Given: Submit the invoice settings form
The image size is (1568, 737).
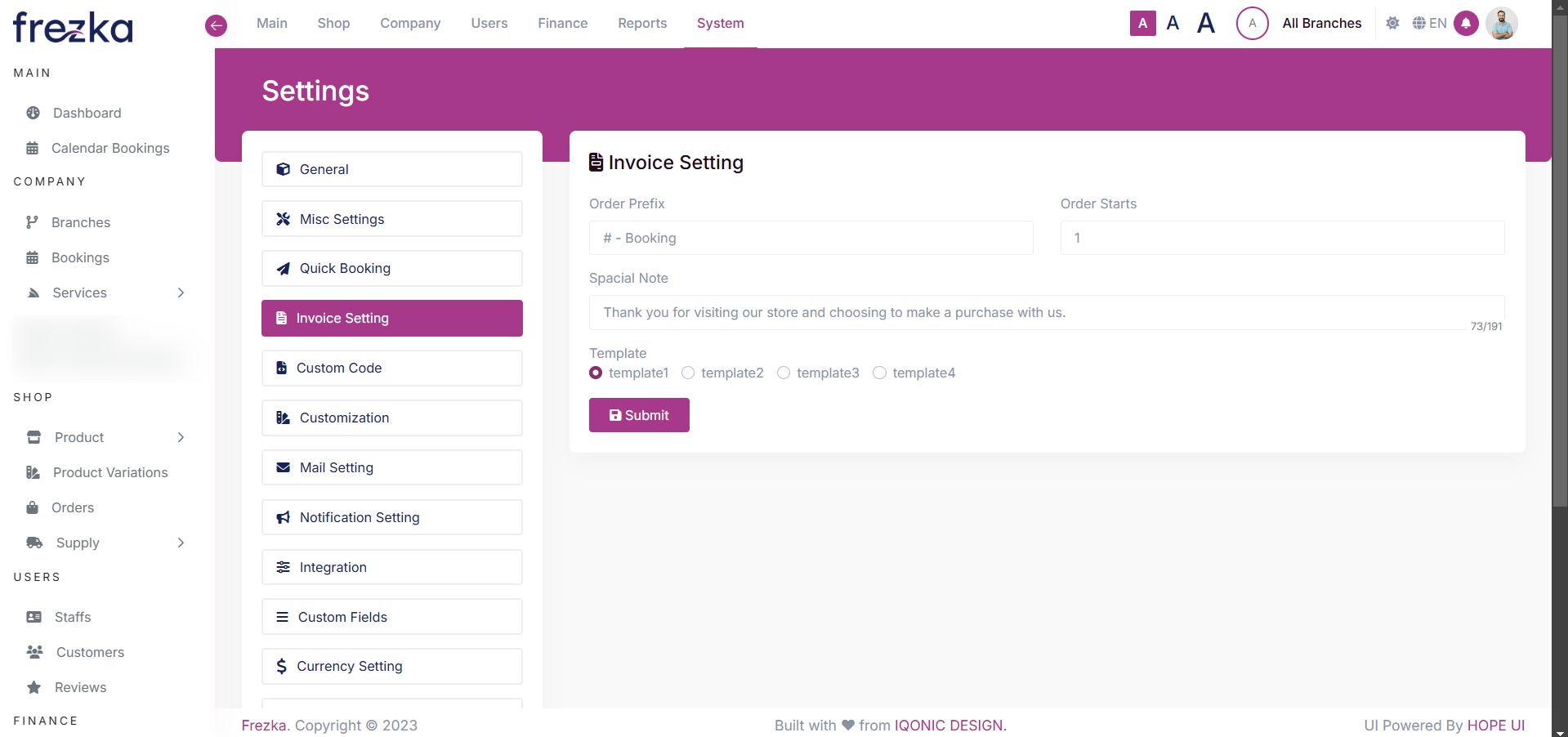Looking at the screenshot, I should tap(639, 415).
